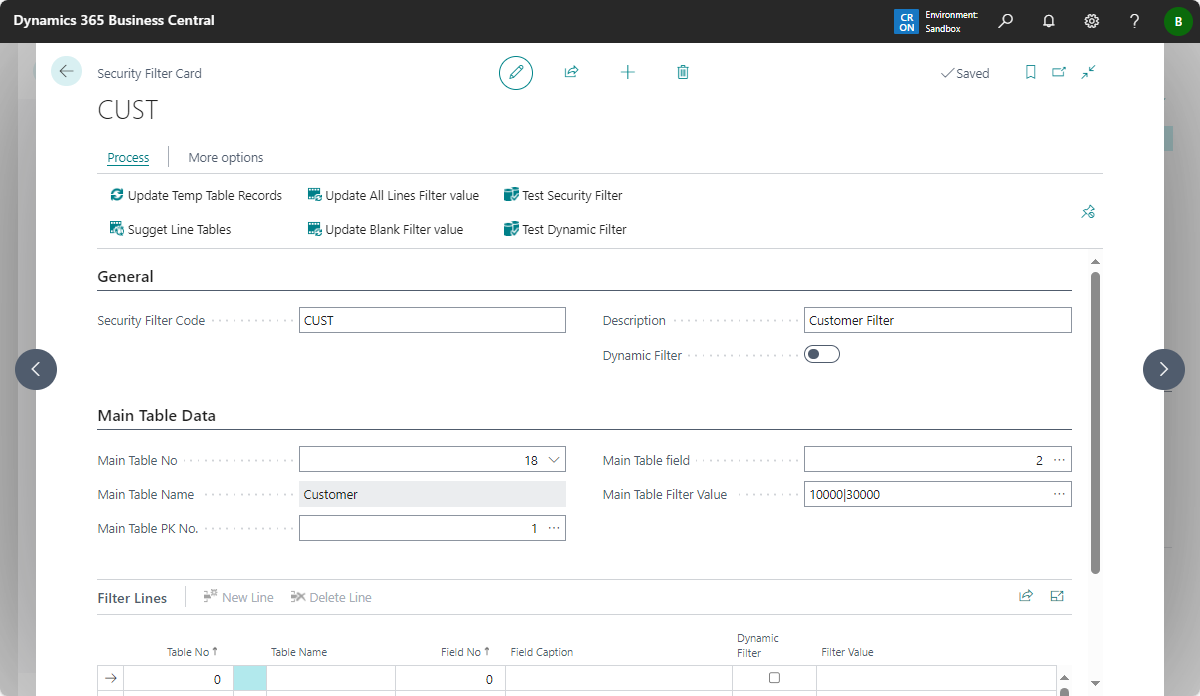Open card in new window icon
This screenshot has width=1200, height=696.
(1059, 72)
